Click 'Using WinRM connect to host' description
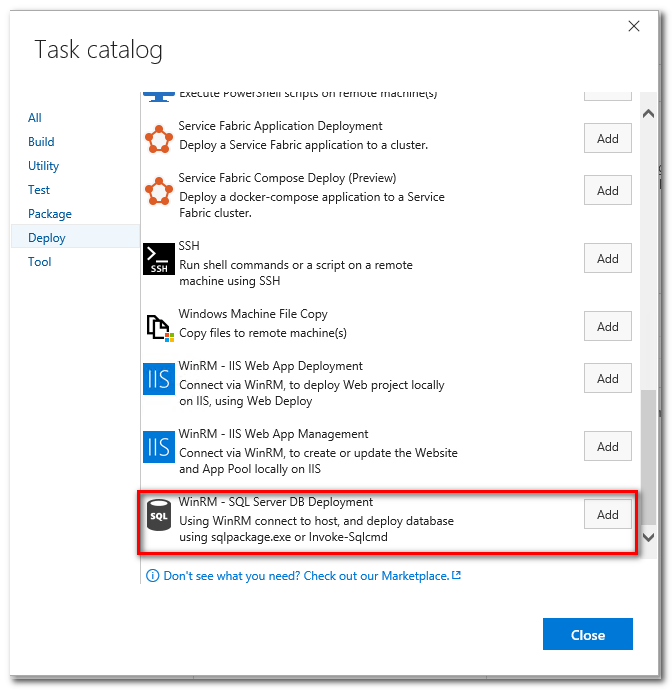Image resolution: width=672 pixels, height=690 pixels. (x=316, y=529)
